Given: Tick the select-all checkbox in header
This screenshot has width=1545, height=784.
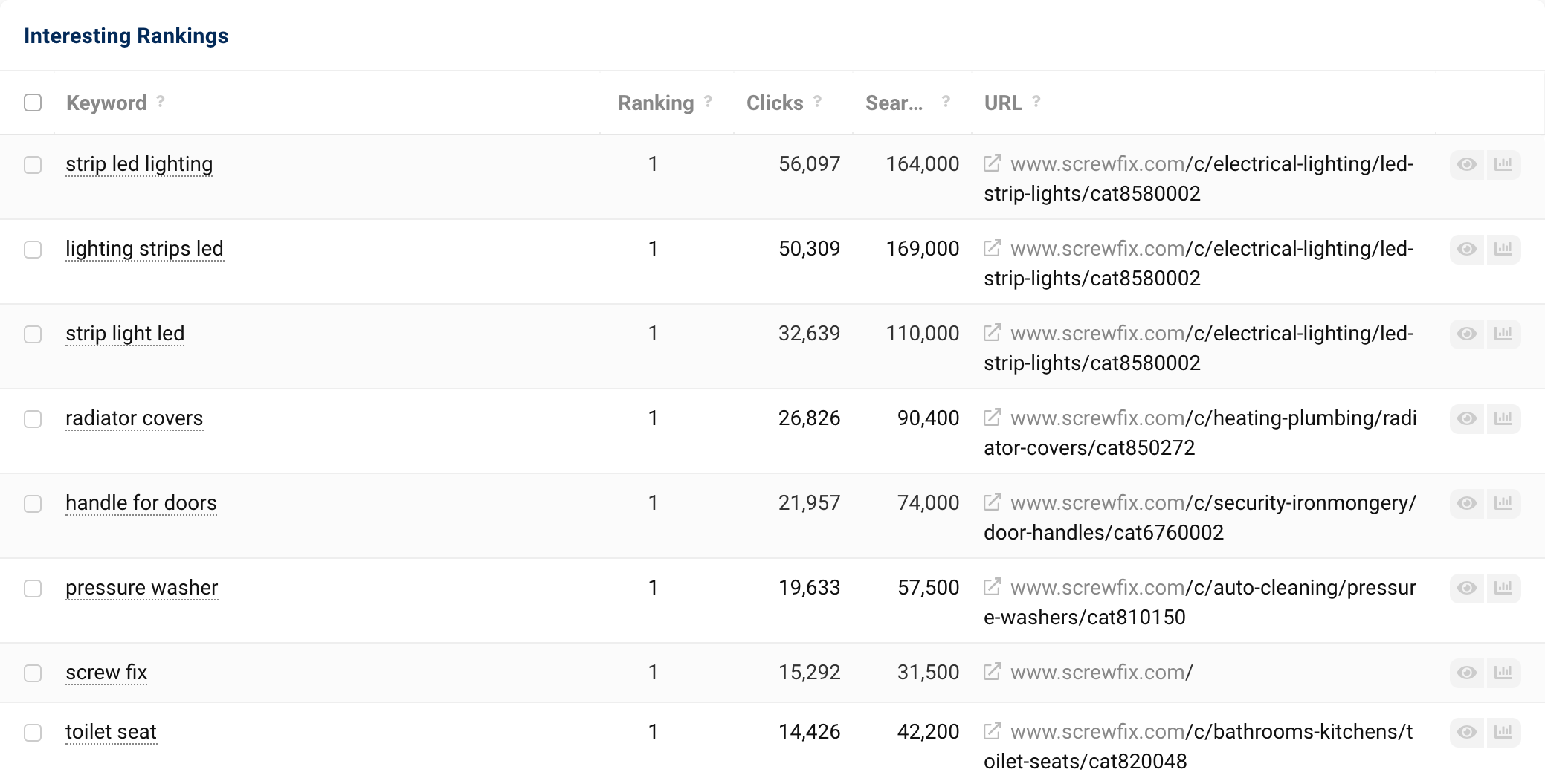Looking at the screenshot, I should pyautogui.click(x=33, y=103).
